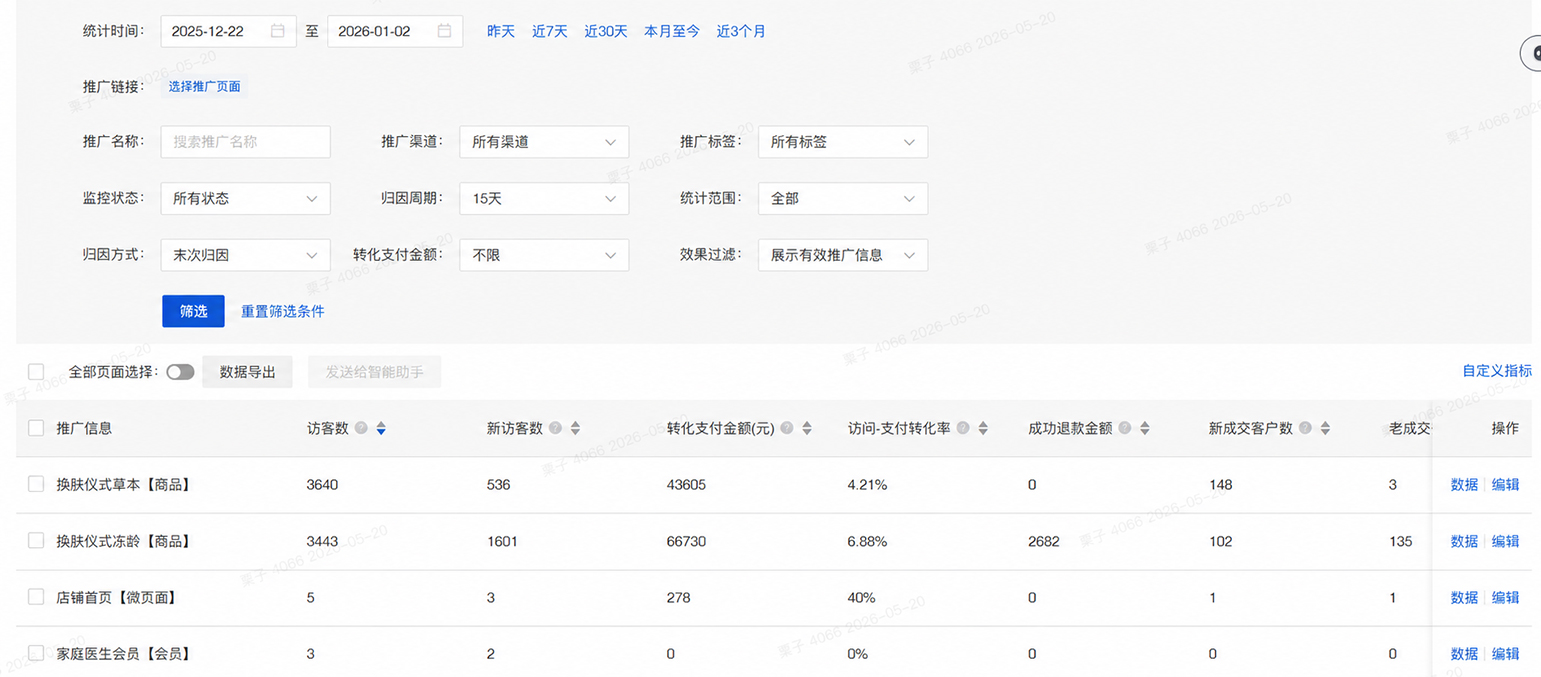
Task: Open the start date calendar picker icon
Action: (277, 31)
